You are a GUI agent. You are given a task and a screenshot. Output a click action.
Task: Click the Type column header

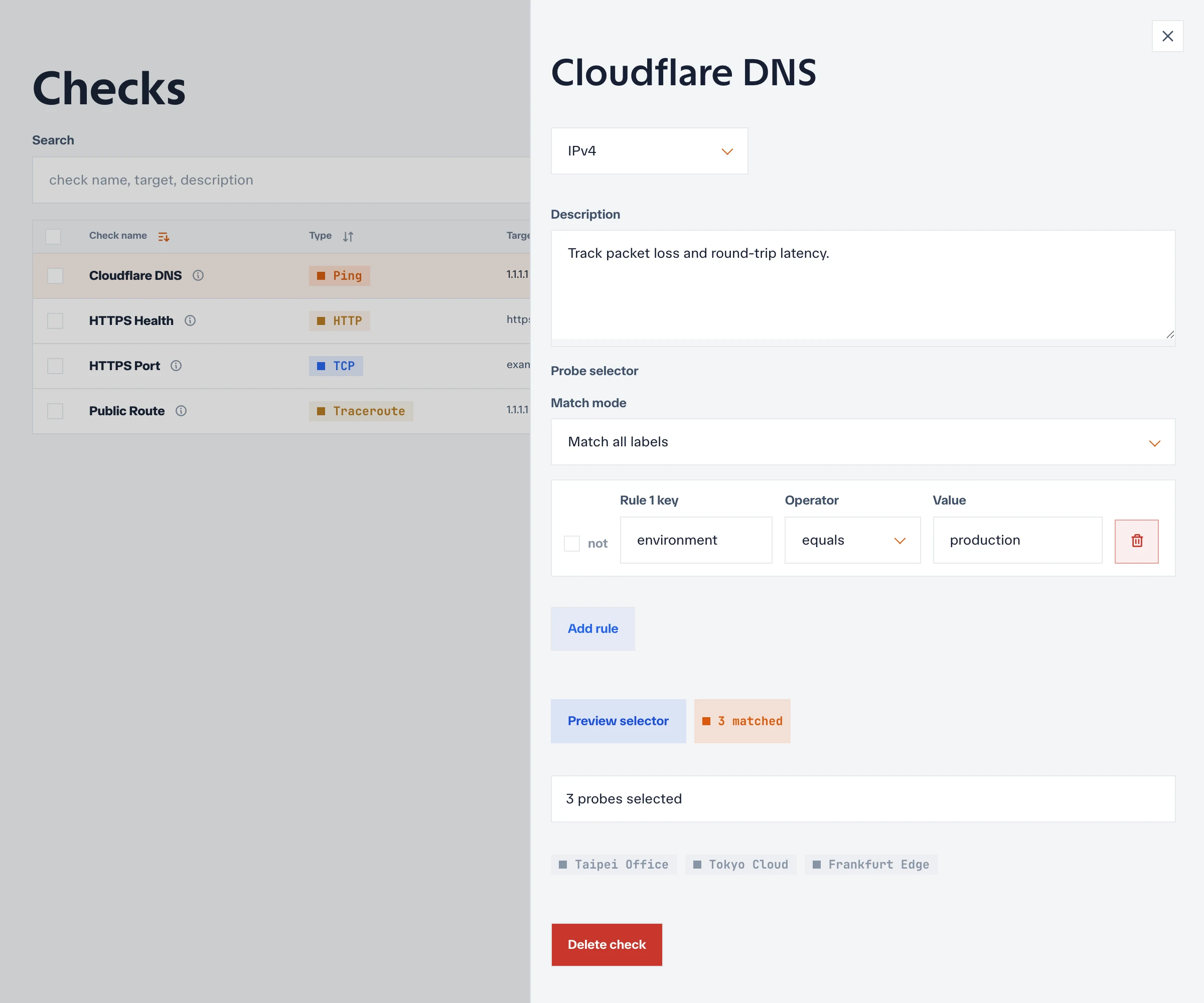[x=321, y=236]
